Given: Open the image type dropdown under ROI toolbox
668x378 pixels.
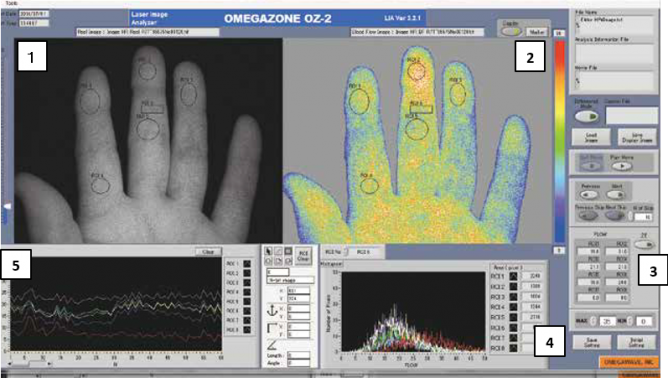Looking at the screenshot, I should coord(290,280).
